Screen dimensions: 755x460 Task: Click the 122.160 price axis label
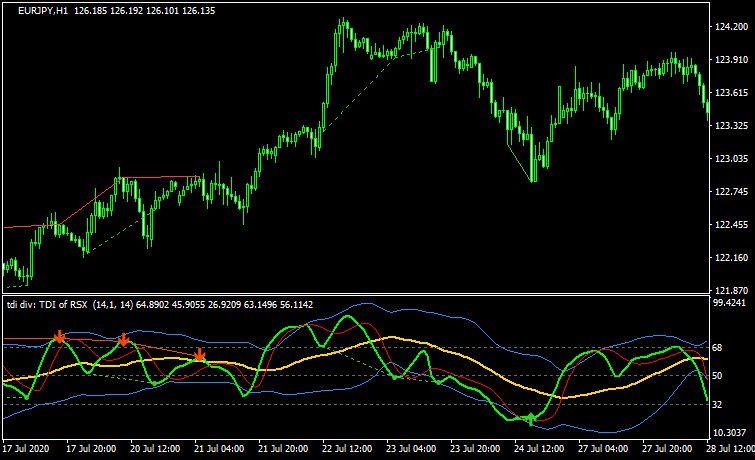[x=733, y=258]
